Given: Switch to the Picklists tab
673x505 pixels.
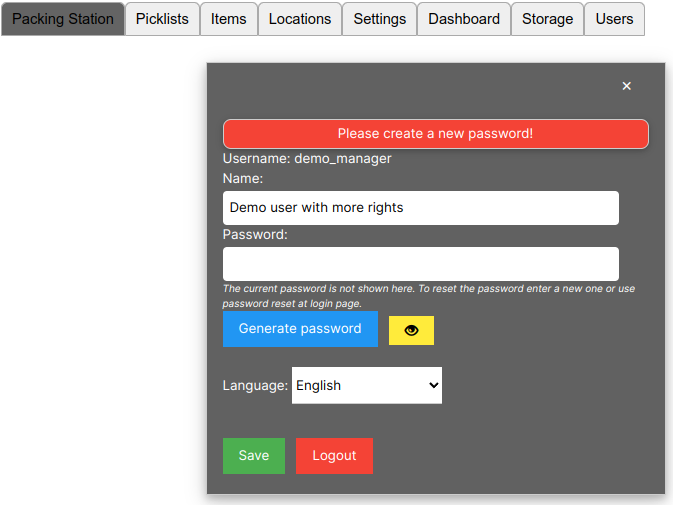Looking at the screenshot, I should (x=162, y=19).
